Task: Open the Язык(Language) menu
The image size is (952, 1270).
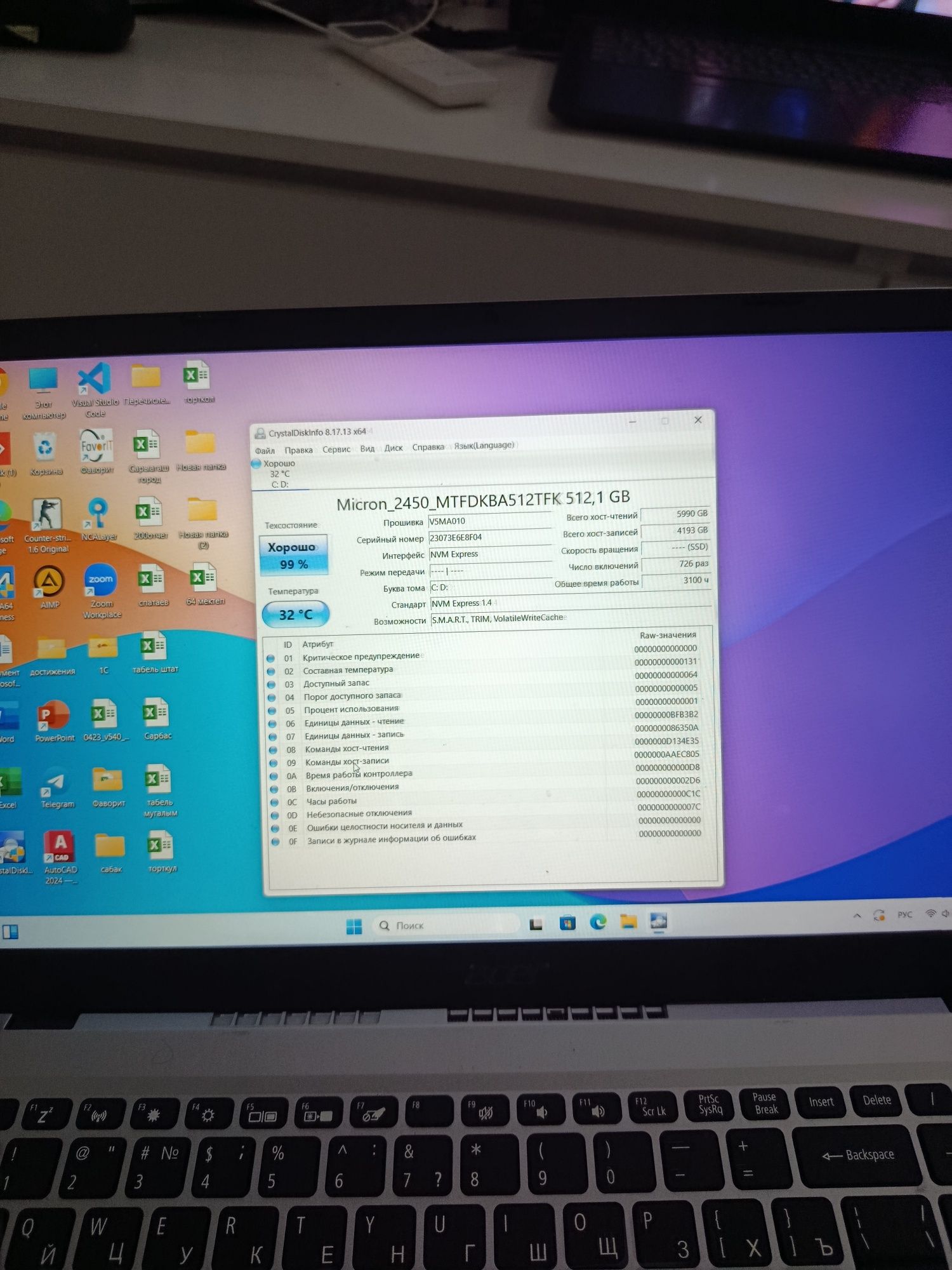Action: [484, 445]
